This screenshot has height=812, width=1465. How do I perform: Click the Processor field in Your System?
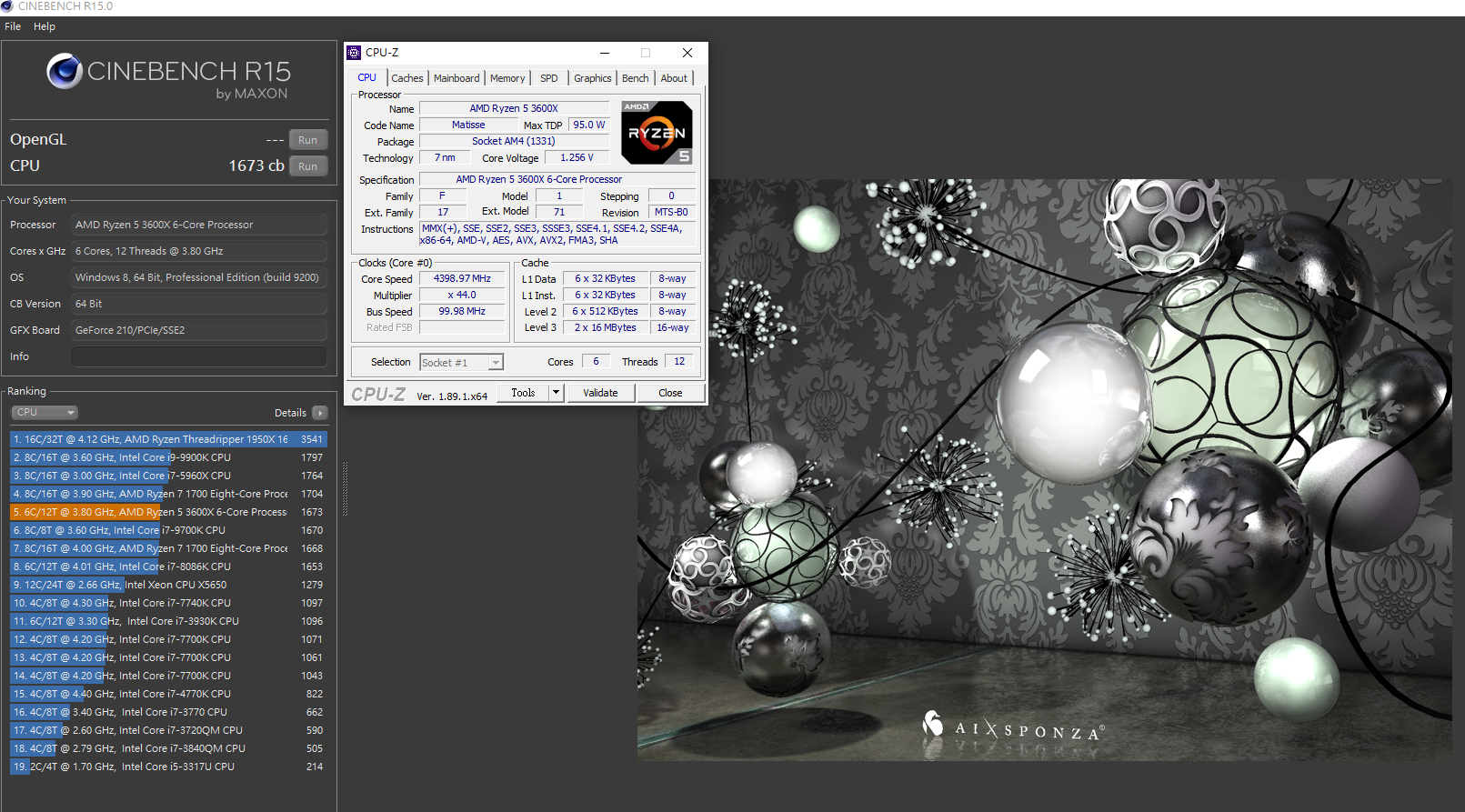tap(199, 225)
